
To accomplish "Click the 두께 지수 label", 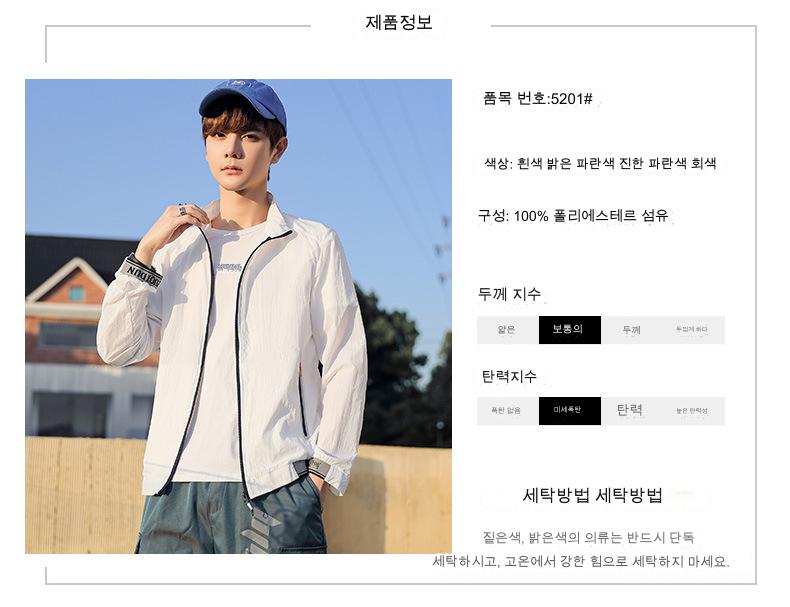I will (509, 294).
